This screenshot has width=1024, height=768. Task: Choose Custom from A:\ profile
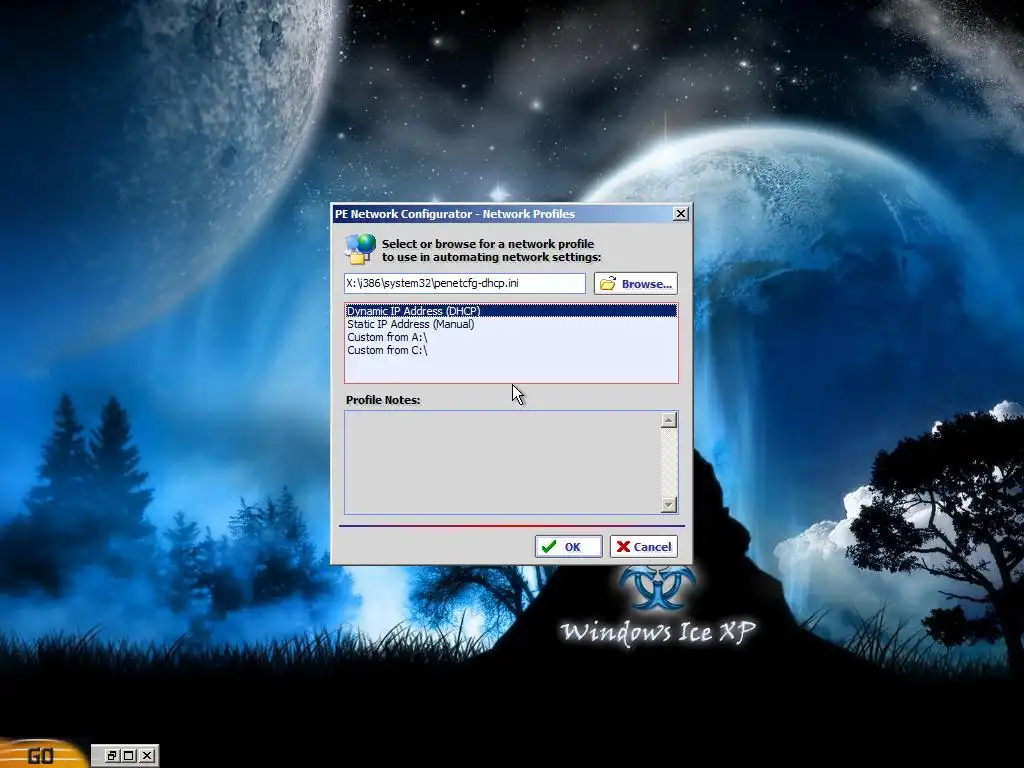point(511,337)
